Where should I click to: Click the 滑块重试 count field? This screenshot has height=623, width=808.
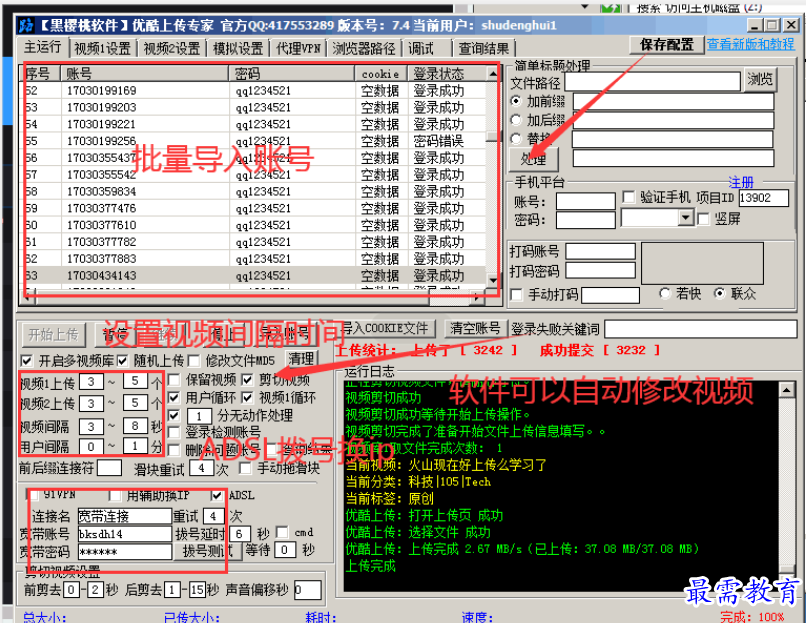pyautogui.click(x=201, y=468)
